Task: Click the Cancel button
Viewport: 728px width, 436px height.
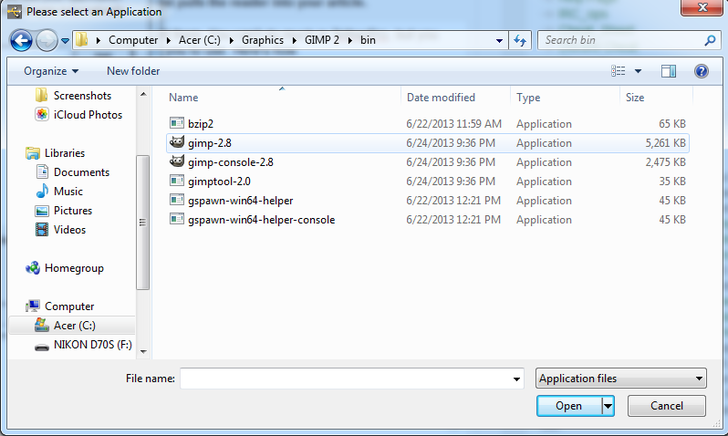Action: tap(666, 406)
